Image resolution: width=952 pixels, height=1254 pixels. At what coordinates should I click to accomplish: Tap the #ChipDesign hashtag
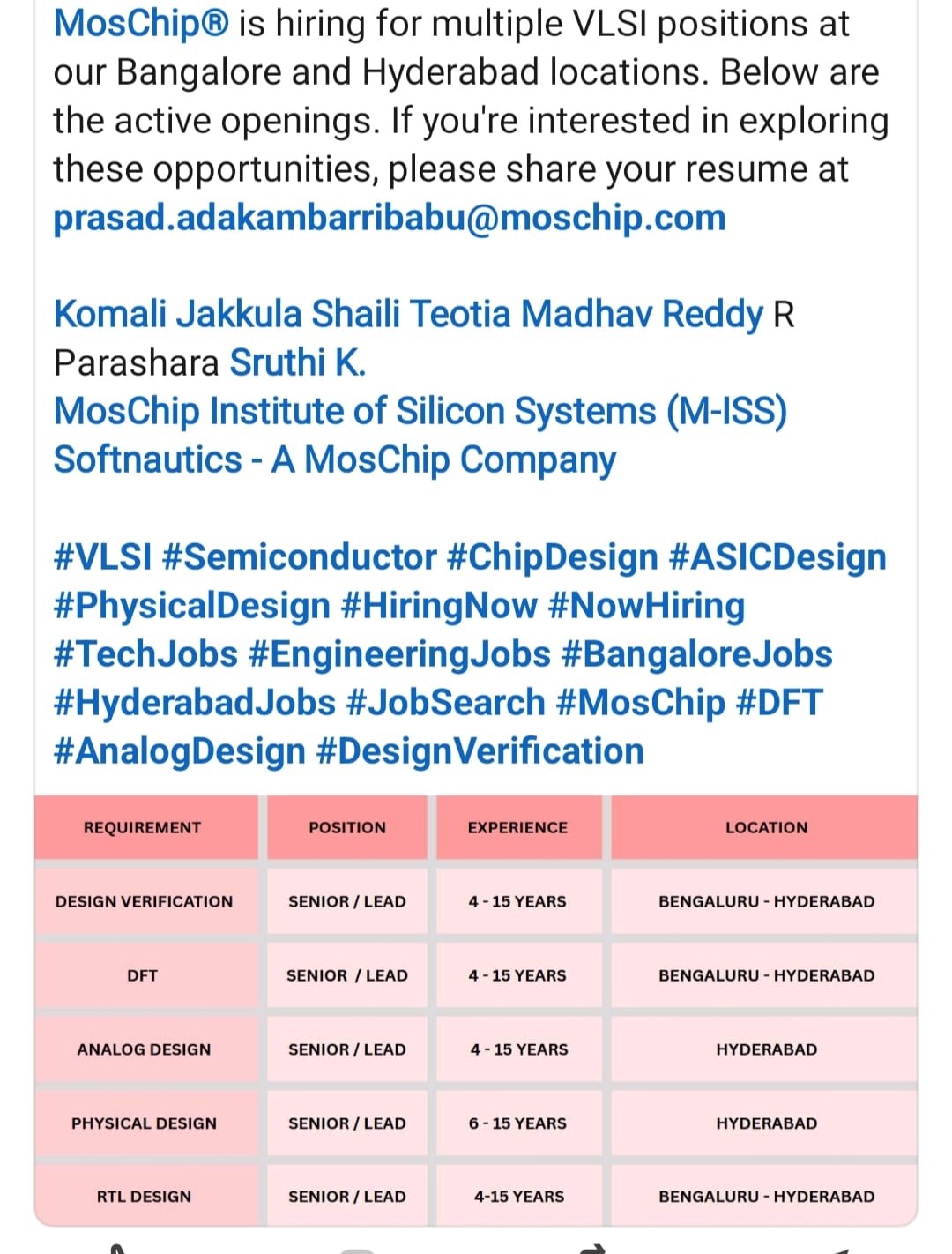[x=553, y=557]
